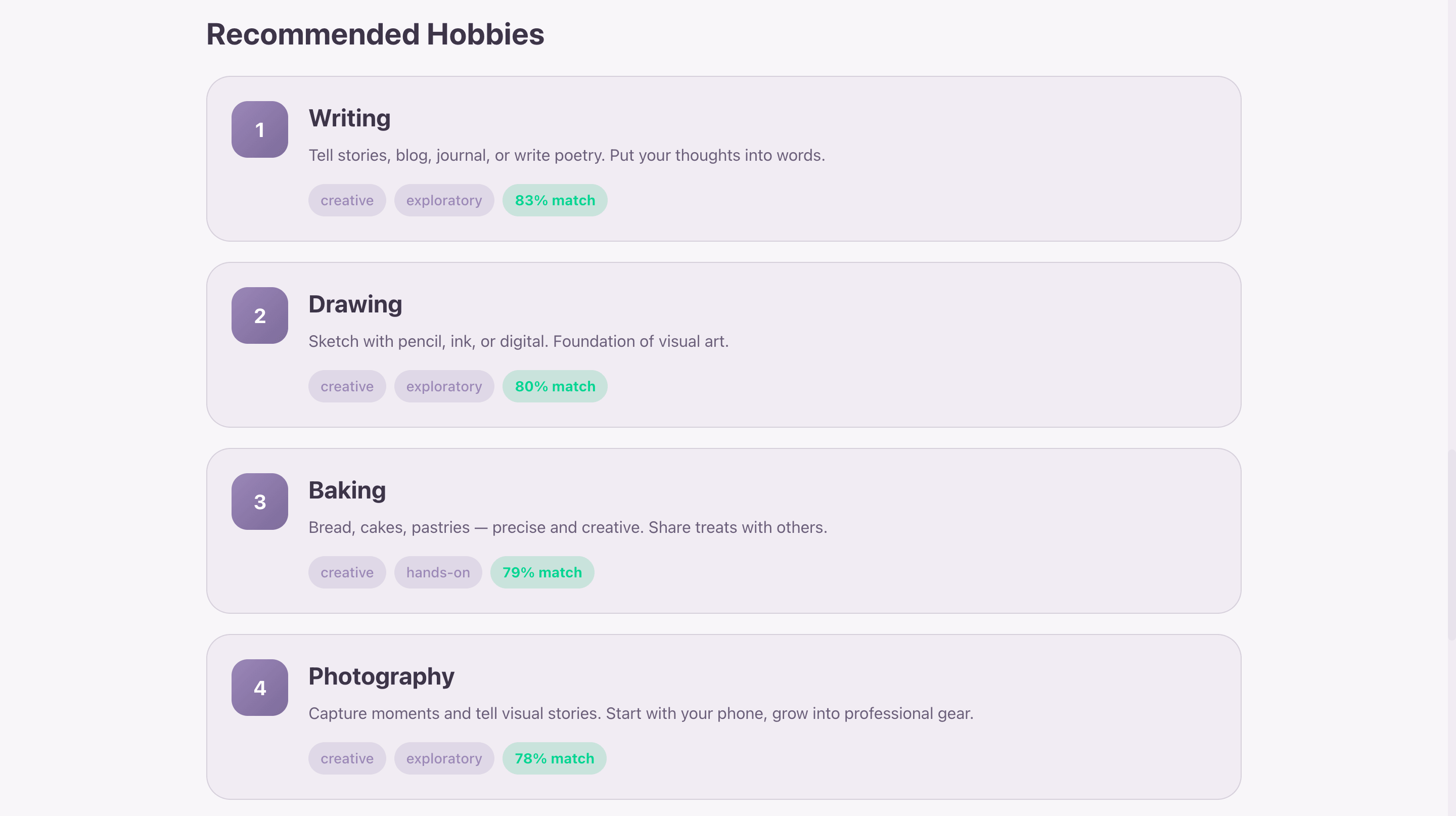Click the number 3 rank badge
The image size is (1456, 816).
pyautogui.click(x=259, y=501)
